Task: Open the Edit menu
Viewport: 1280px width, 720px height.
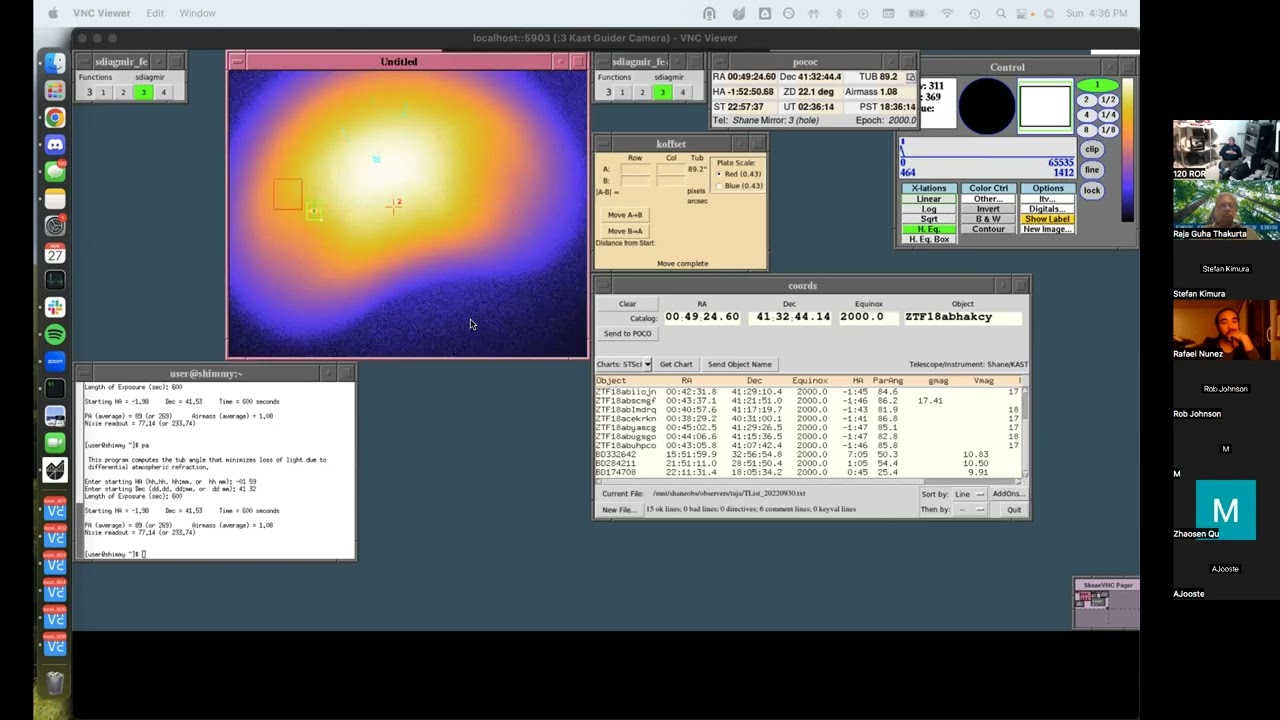Action: 155,13
